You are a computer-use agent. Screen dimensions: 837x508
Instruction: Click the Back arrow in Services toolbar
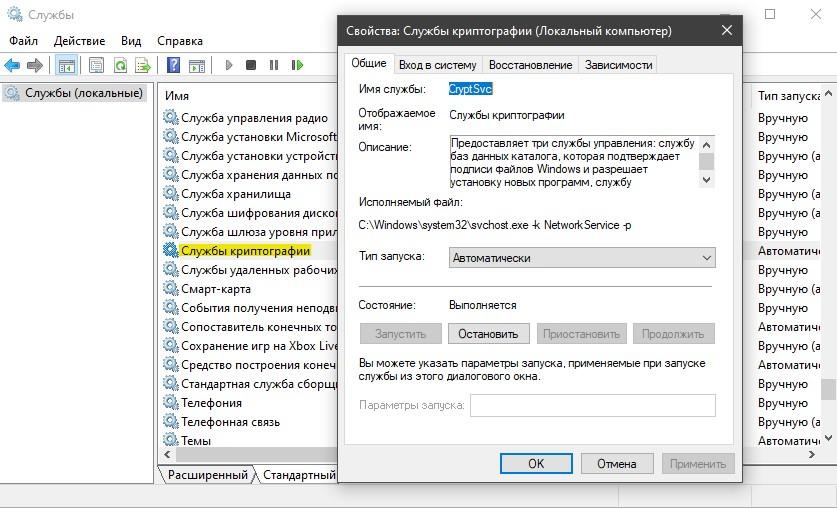click(x=12, y=65)
